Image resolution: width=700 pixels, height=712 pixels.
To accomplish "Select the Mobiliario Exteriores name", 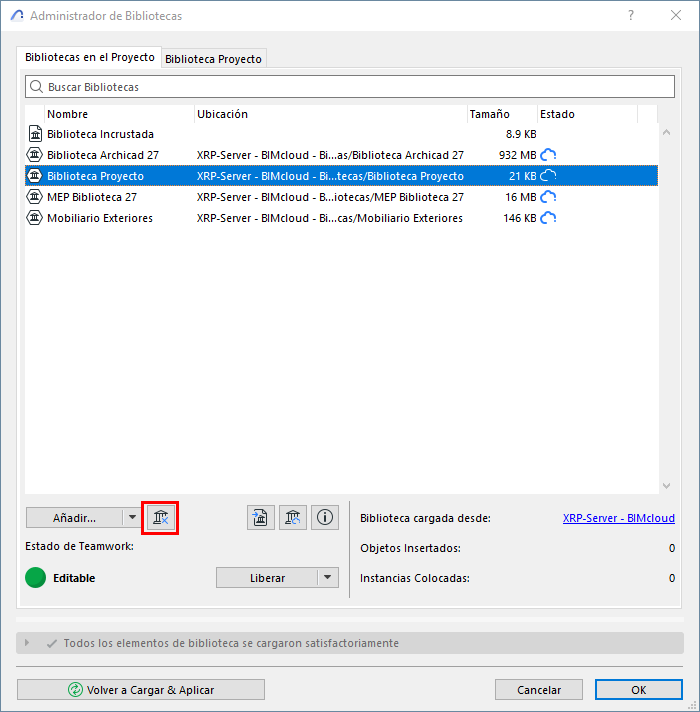I will pyautogui.click(x=100, y=218).
